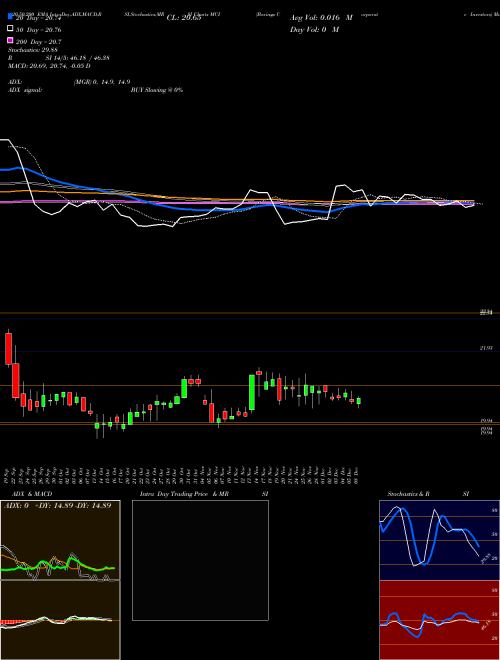The width and height of the screenshot is (500, 660).
Task: Click the white 50 Day legend swatch
Action: coord(11,29)
